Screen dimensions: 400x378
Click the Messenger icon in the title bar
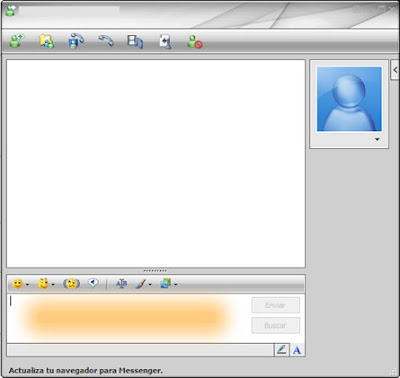(x=11, y=11)
